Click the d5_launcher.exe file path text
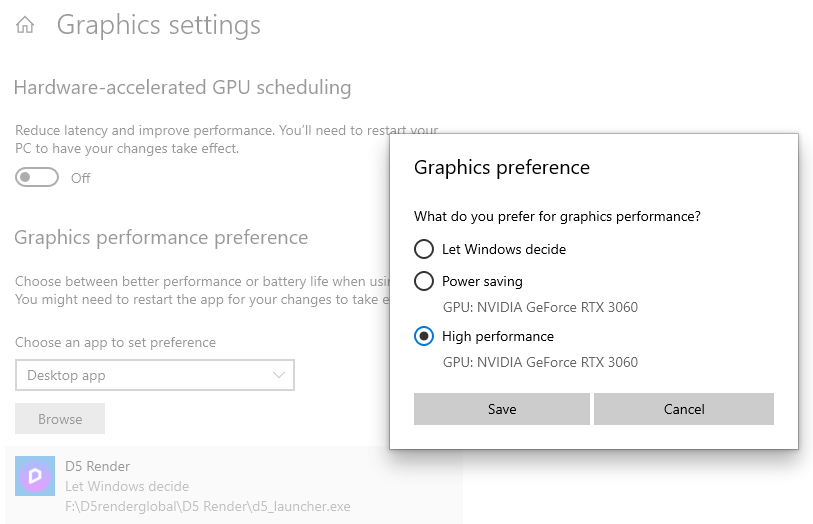This screenshot has width=813, height=524. (x=208, y=506)
